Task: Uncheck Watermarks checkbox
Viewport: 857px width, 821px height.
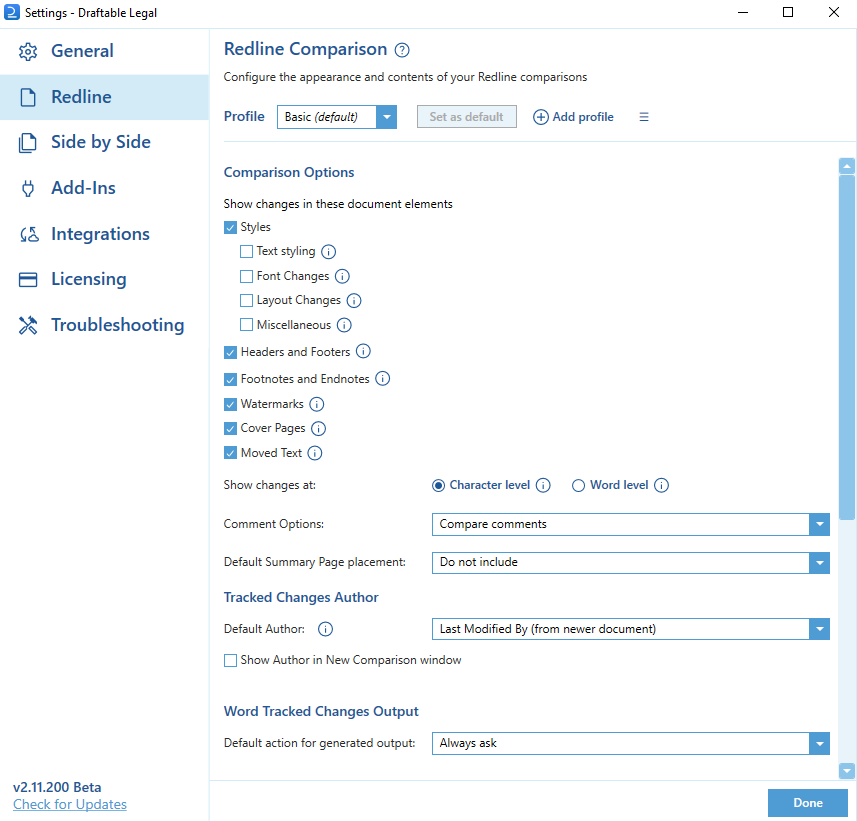Action: tap(230, 404)
